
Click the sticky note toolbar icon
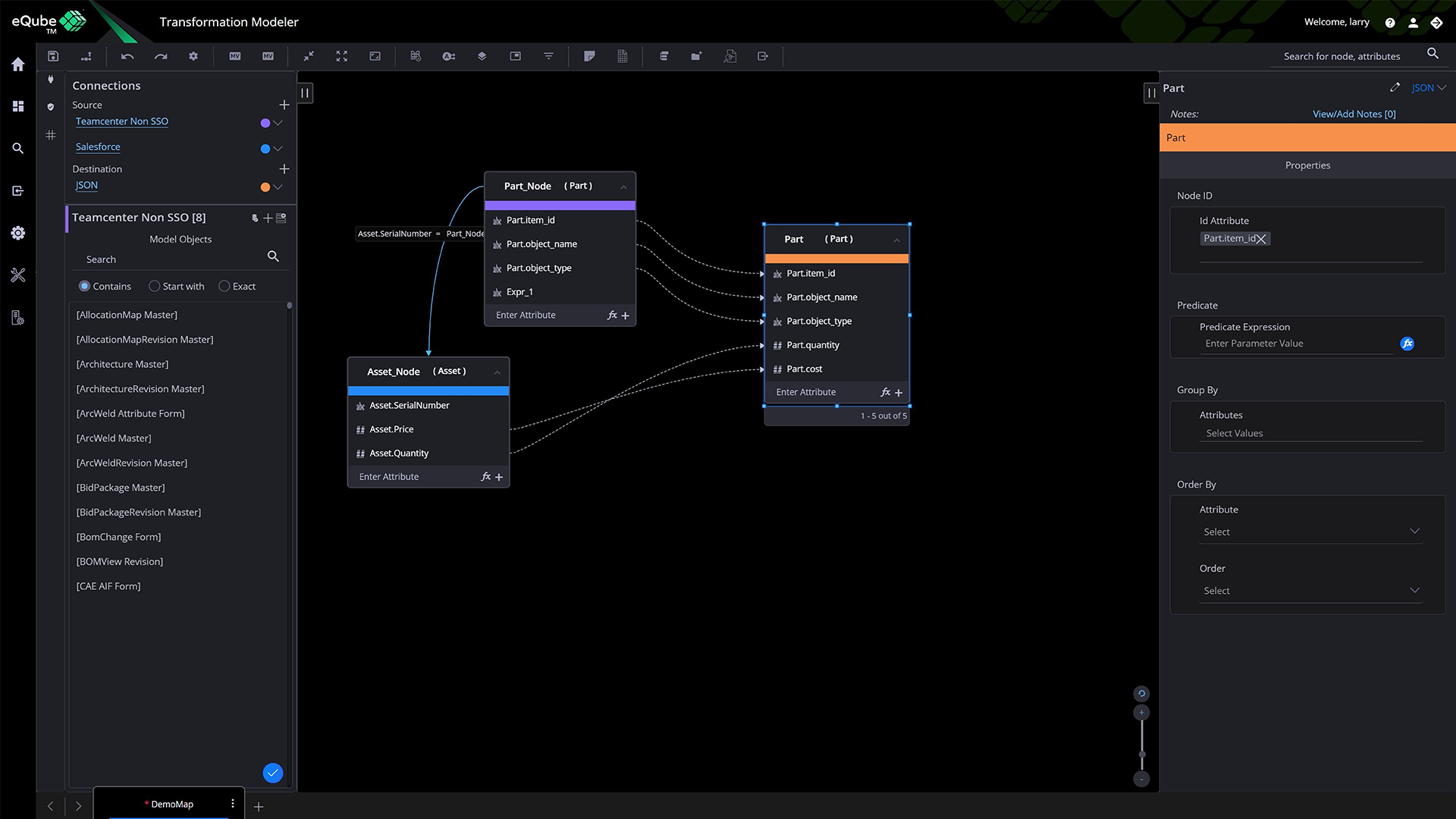[x=589, y=56]
